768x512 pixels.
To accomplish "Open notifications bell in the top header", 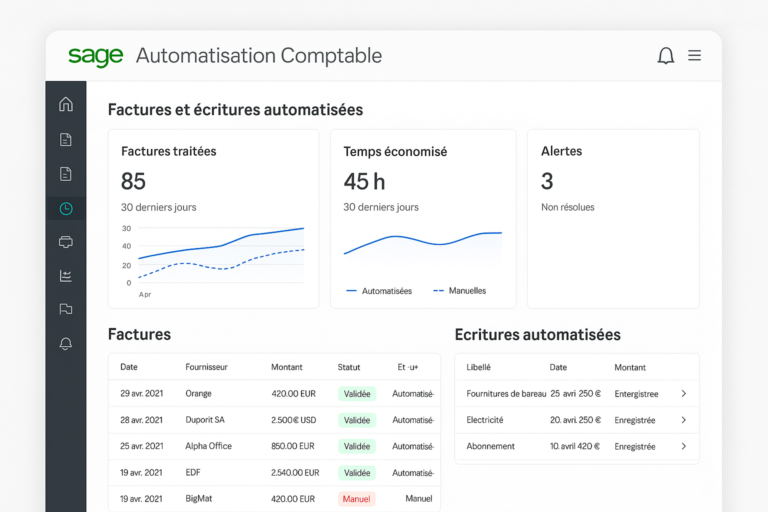I will pos(665,56).
